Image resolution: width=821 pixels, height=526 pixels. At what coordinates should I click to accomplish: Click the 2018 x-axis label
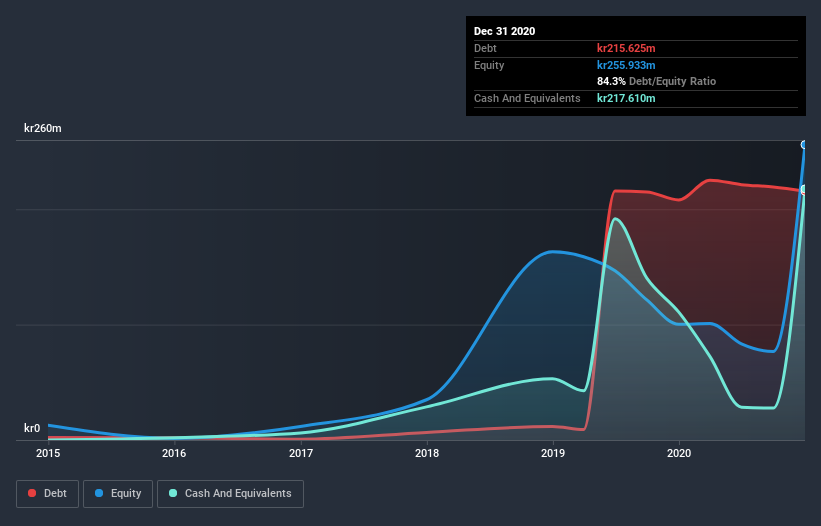click(x=427, y=453)
